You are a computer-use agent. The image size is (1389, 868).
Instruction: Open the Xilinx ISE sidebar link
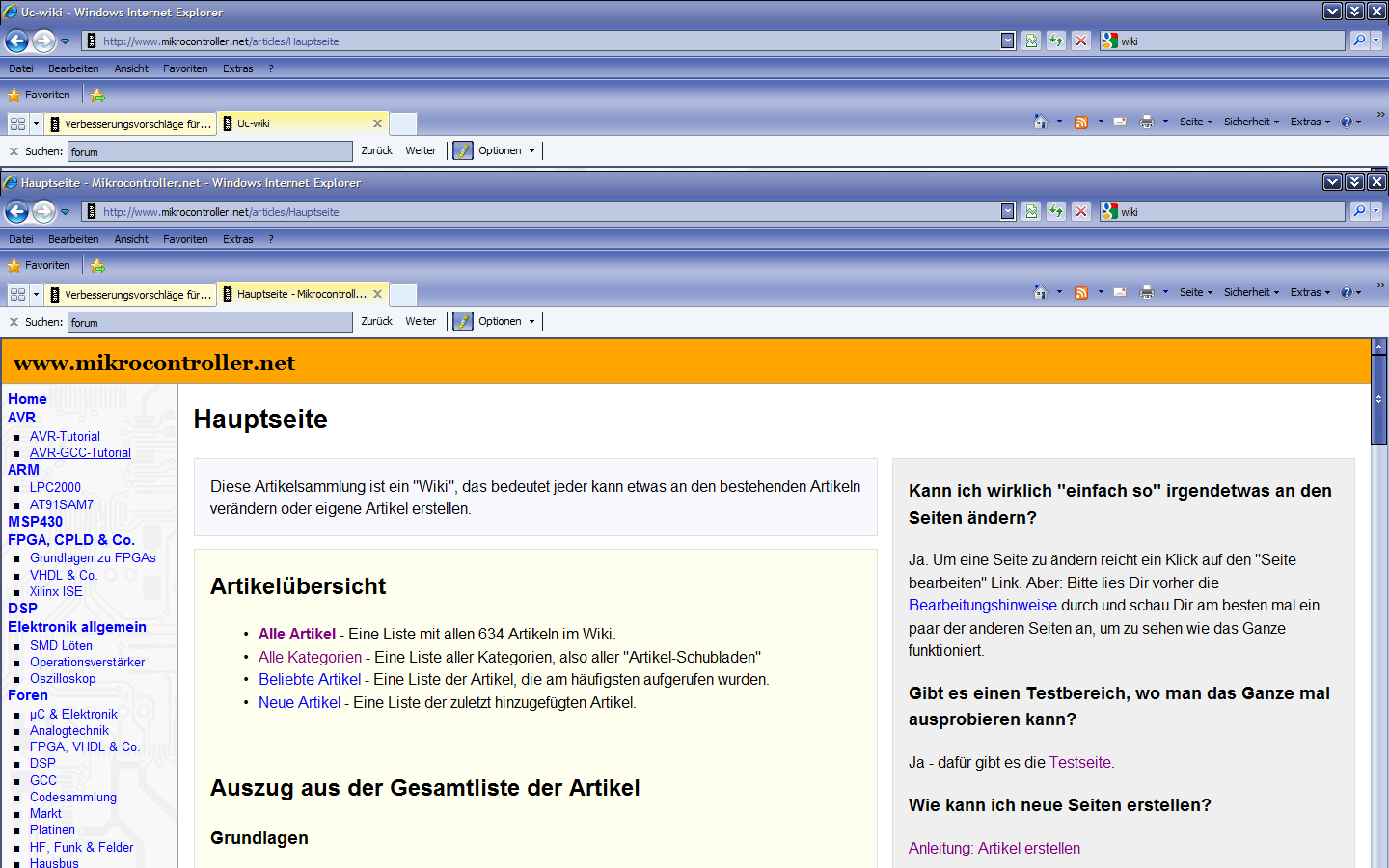tap(56, 592)
